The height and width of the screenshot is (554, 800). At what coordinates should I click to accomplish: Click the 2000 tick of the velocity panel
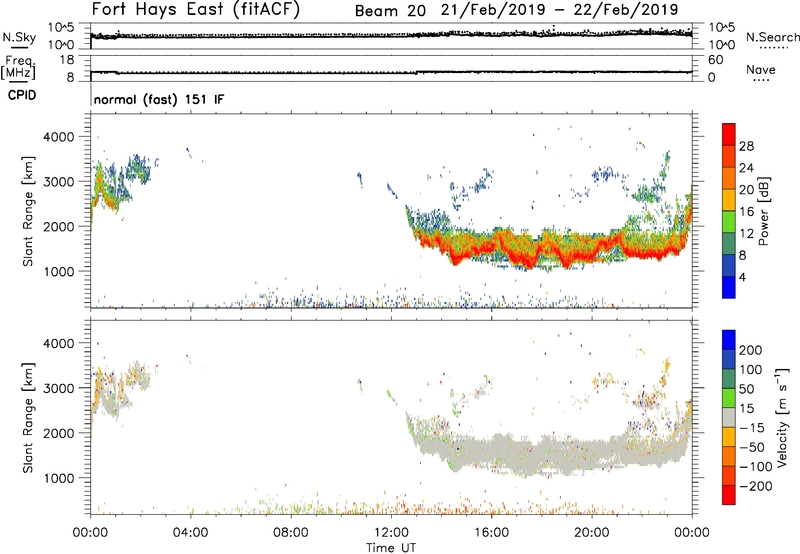tap(58, 433)
